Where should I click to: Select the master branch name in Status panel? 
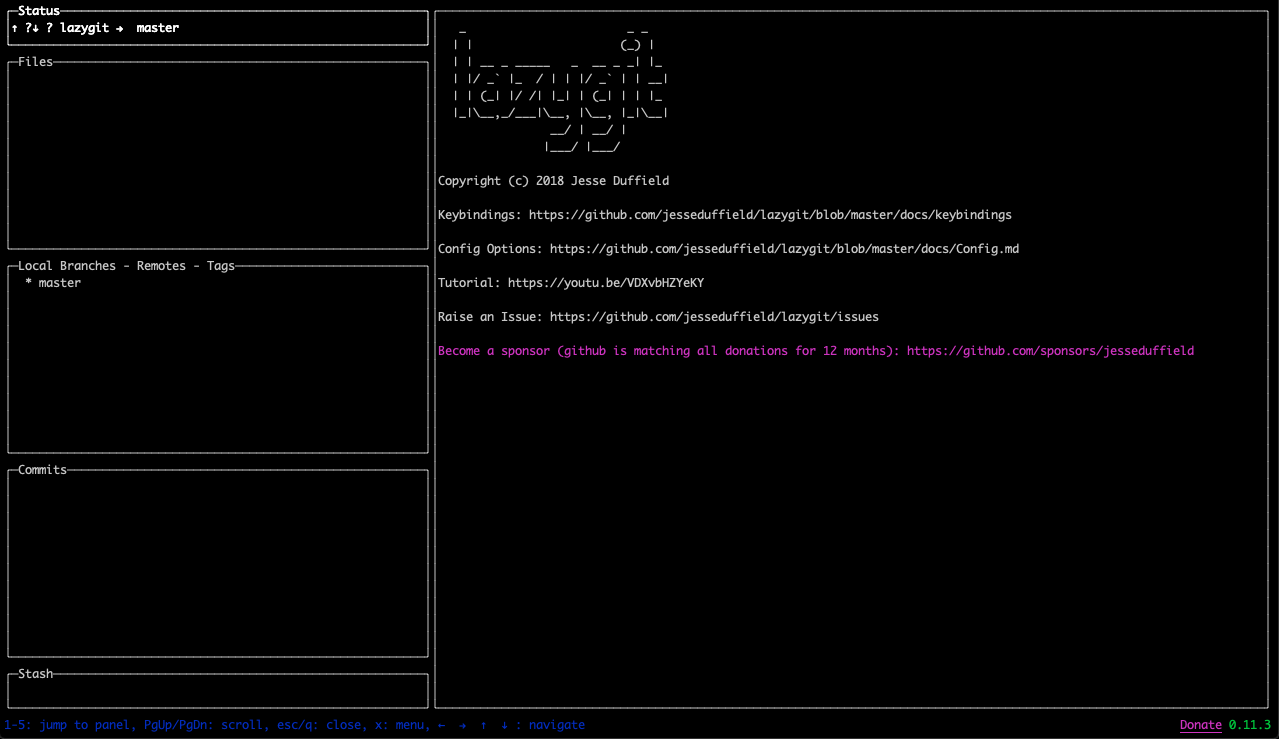[157, 28]
